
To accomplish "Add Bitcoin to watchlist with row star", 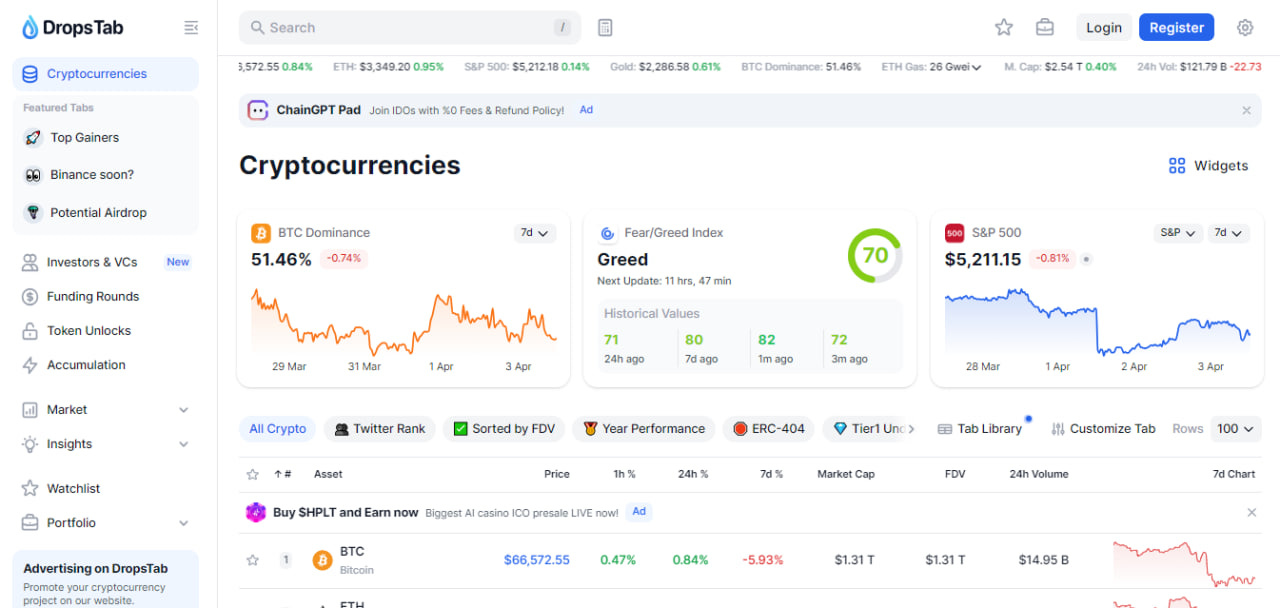I will [253, 560].
